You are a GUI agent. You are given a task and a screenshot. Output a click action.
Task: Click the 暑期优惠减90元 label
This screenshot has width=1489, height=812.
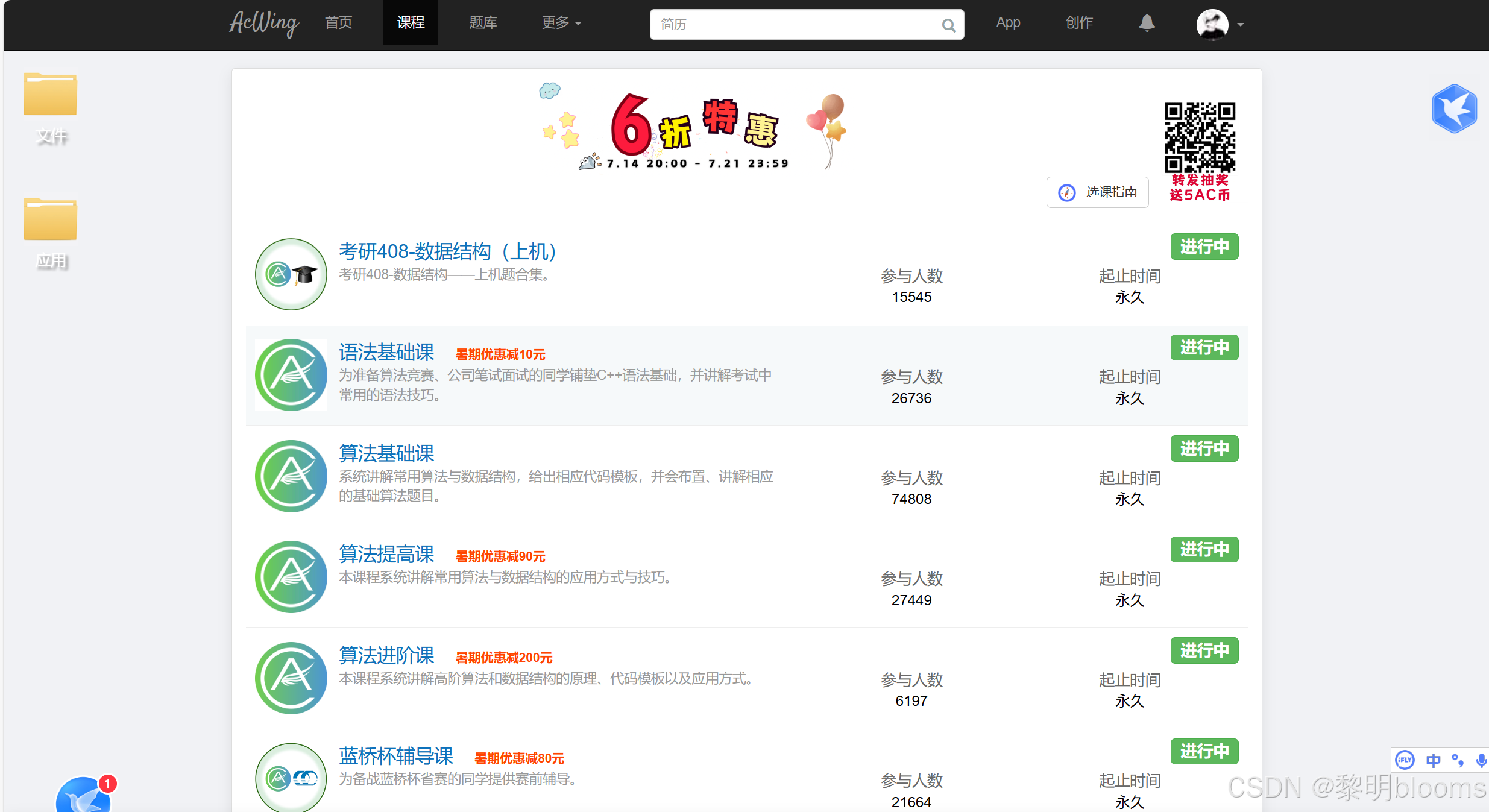pos(500,556)
